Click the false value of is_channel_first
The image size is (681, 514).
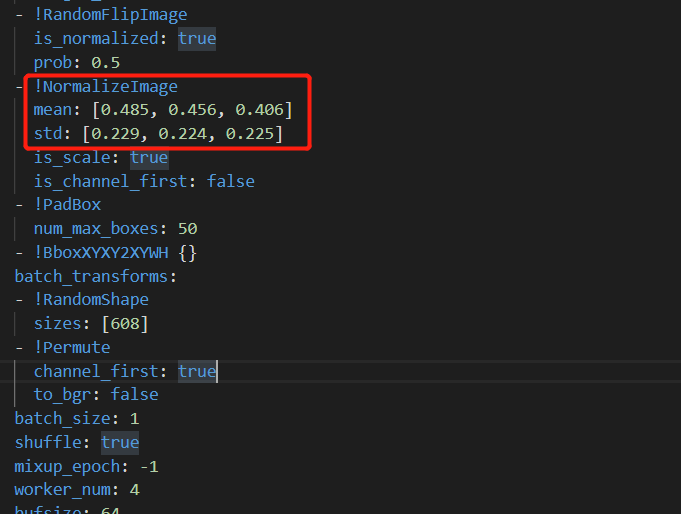point(231,181)
